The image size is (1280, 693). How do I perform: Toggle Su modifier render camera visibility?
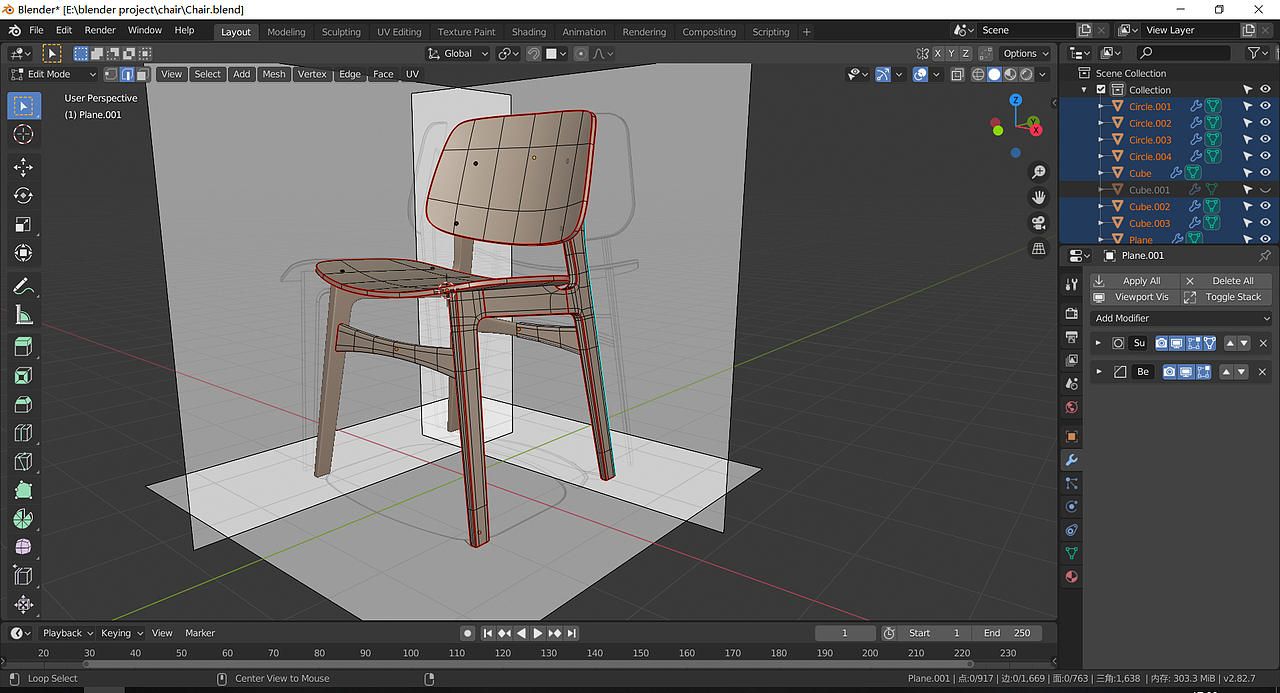[1161, 343]
